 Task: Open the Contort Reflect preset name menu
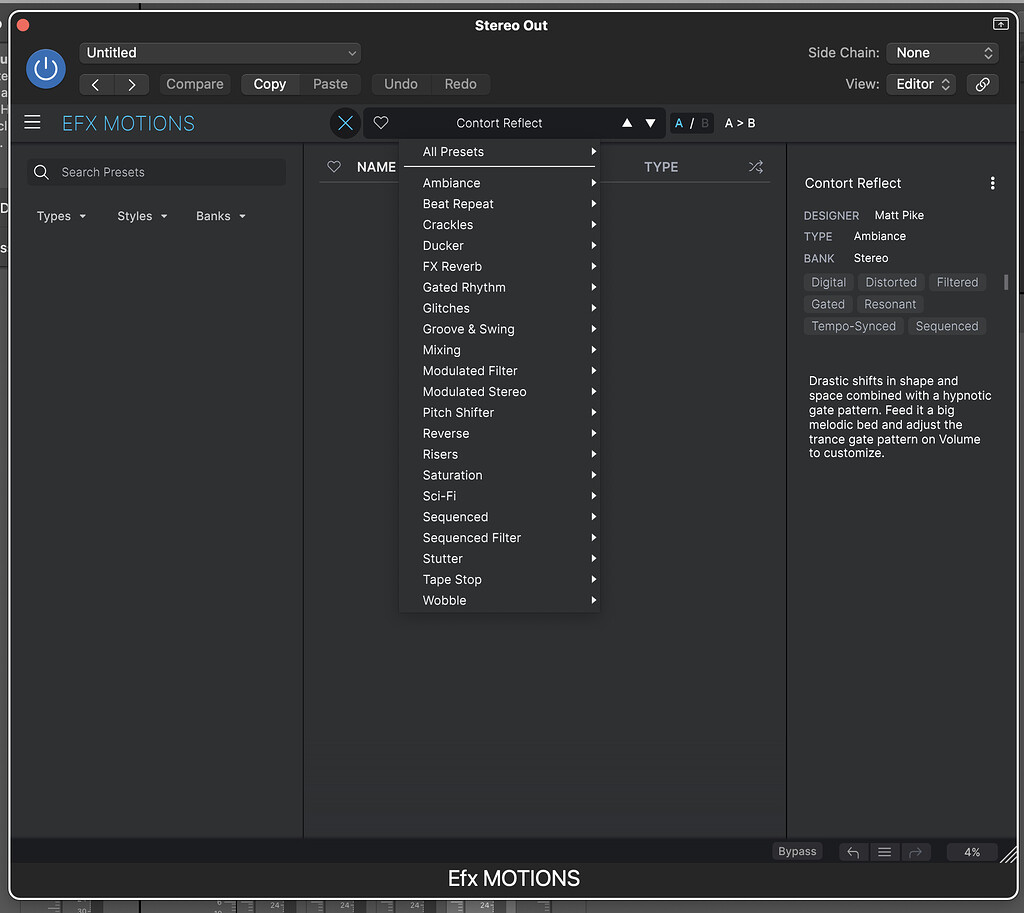(500, 123)
